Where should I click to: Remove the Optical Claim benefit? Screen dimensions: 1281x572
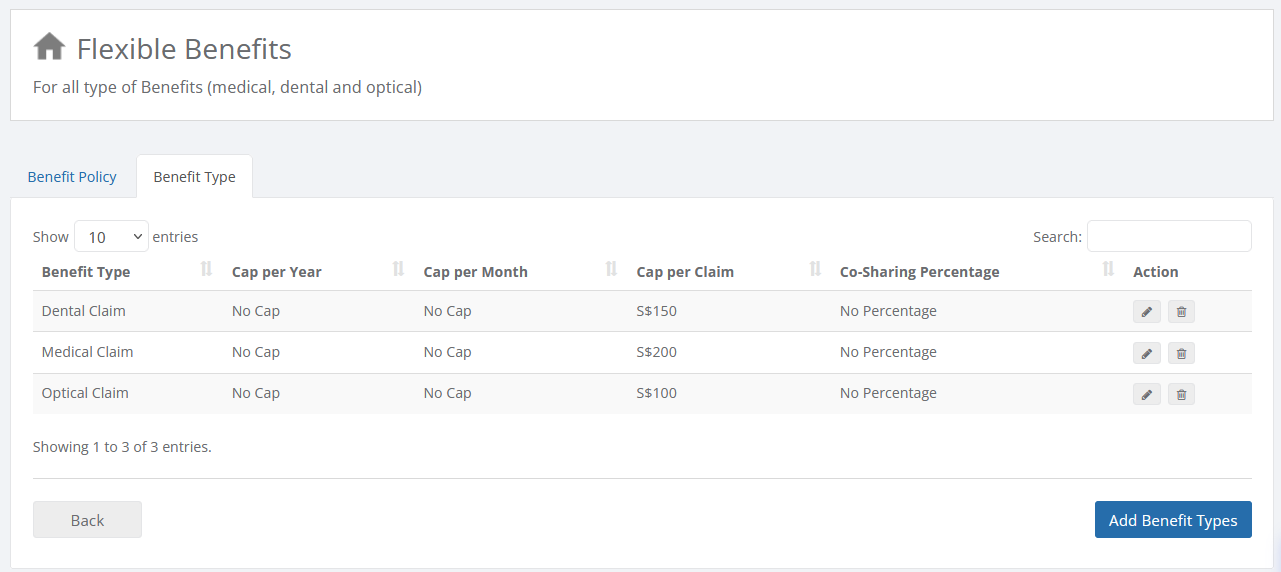click(x=1181, y=394)
